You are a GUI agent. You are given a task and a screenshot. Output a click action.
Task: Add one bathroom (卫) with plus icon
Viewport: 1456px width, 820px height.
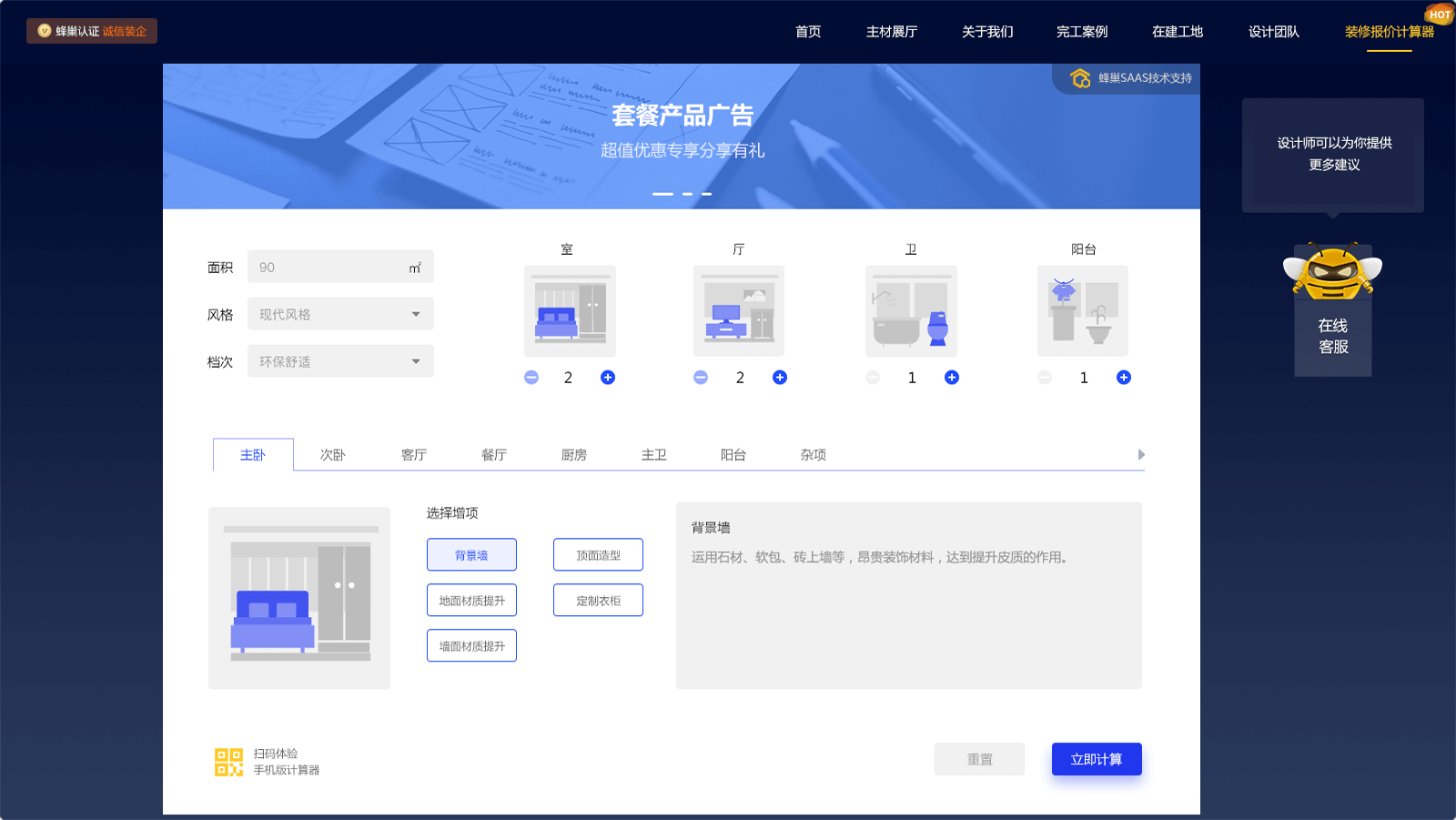952,378
